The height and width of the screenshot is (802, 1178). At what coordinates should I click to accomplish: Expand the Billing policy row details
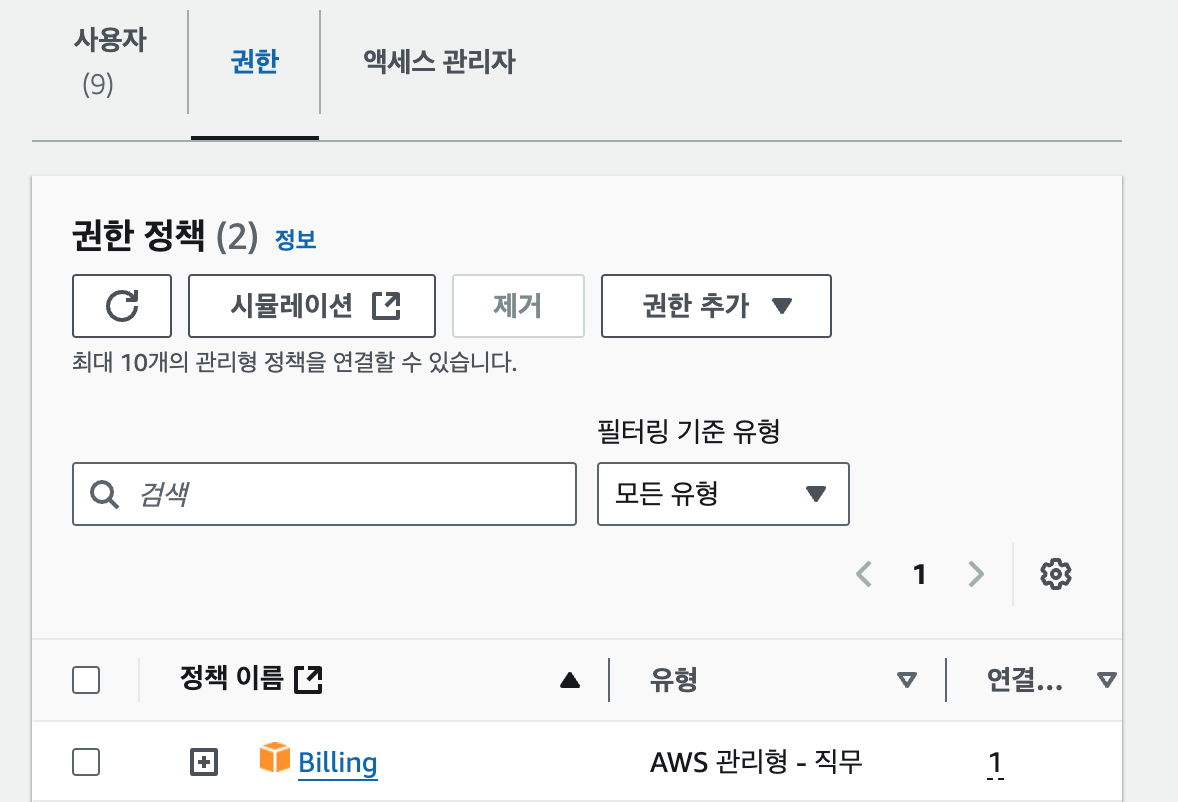coord(204,763)
